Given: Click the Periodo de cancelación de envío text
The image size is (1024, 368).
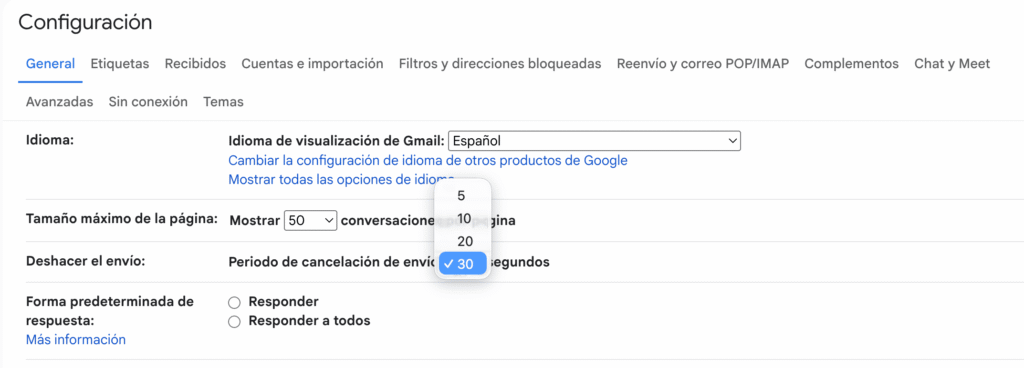Looking at the screenshot, I should click(332, 262).
